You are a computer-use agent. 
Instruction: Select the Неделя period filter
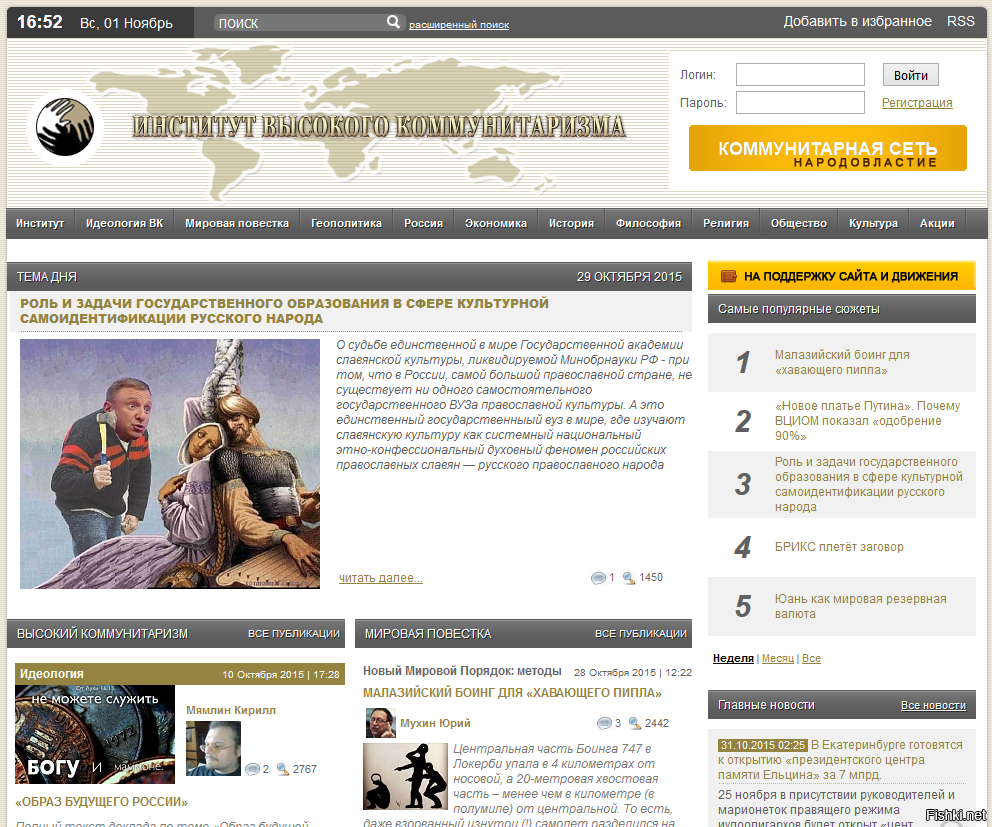pyautogui.click(x=733, y=658)
